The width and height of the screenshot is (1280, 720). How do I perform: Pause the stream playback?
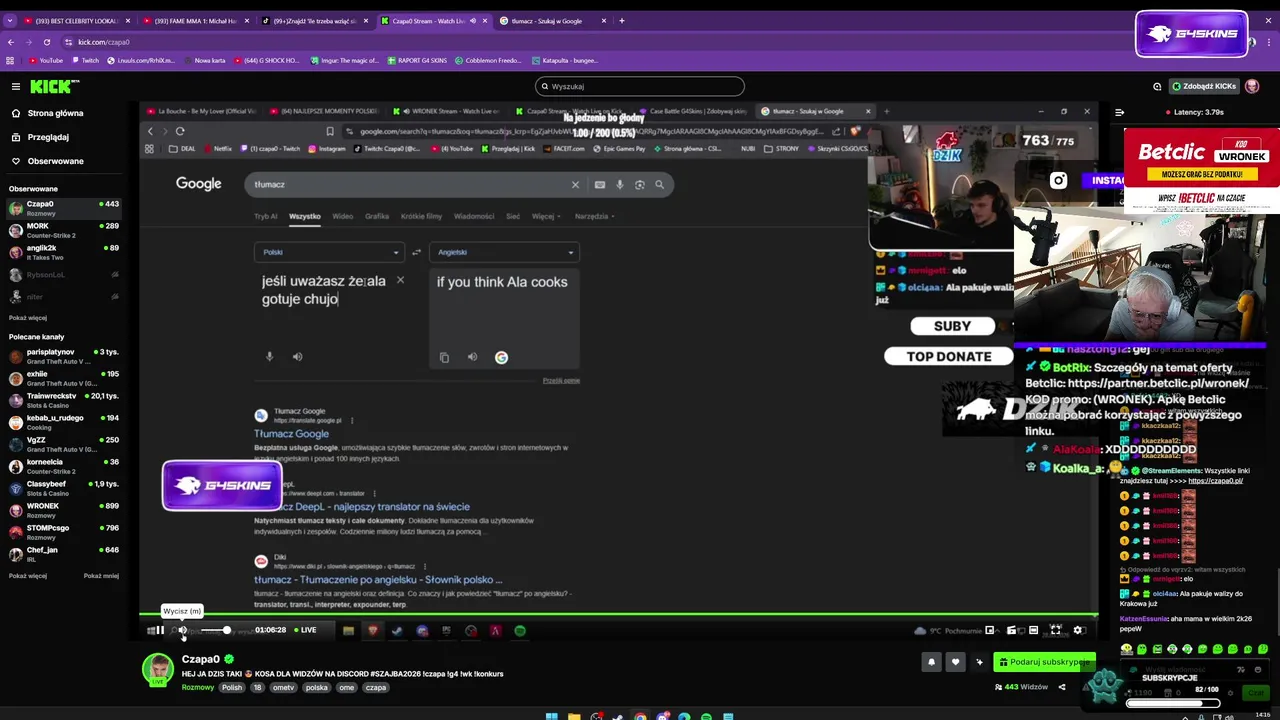[158, 630]
